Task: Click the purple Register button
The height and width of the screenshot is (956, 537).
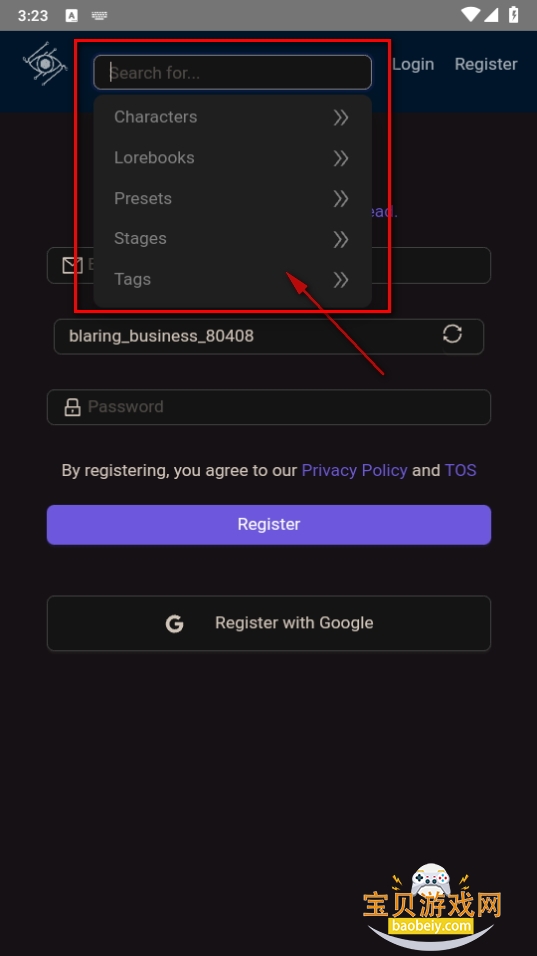Action: point(269,524)
